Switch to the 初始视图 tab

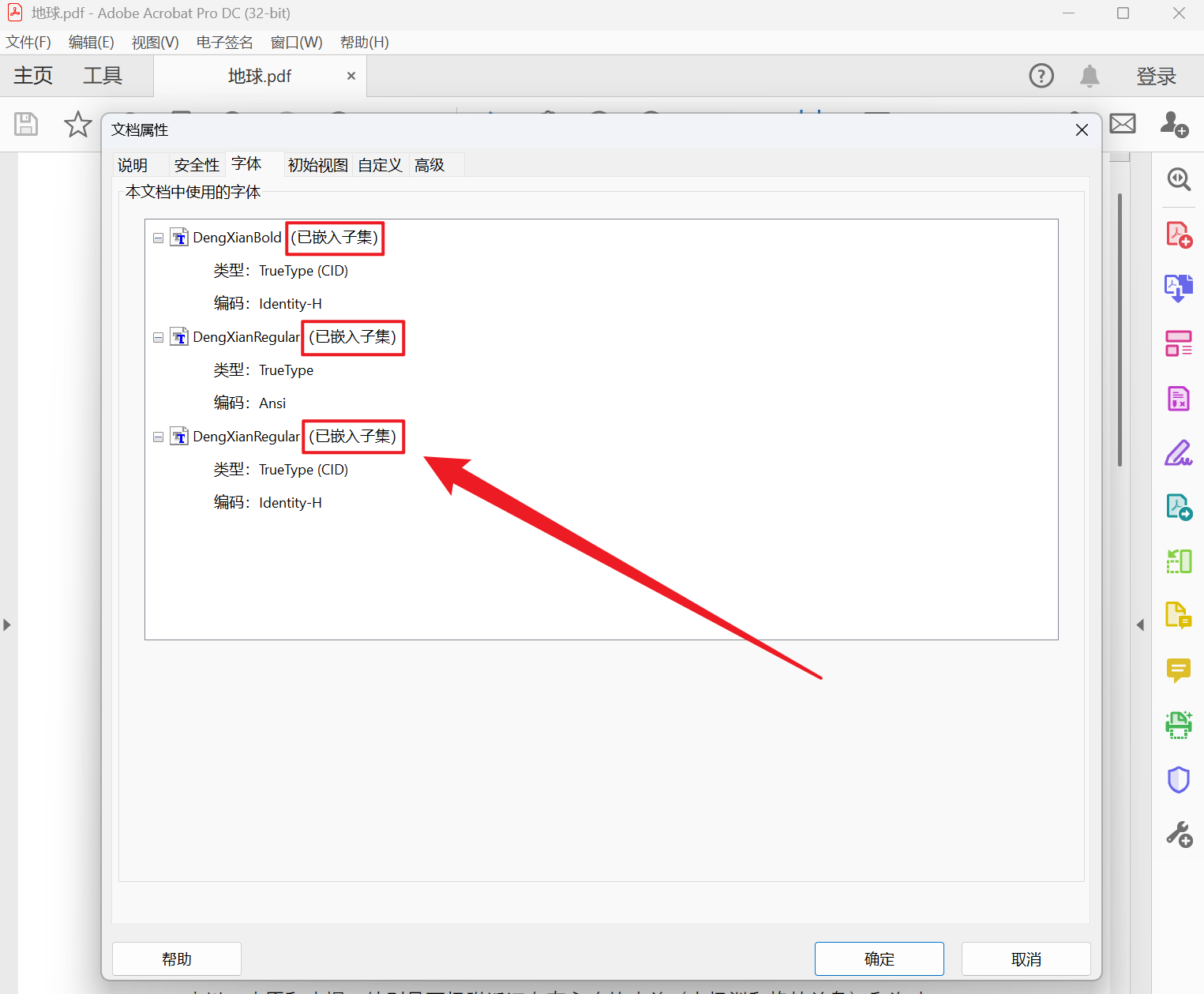click(x=317, y=164)
